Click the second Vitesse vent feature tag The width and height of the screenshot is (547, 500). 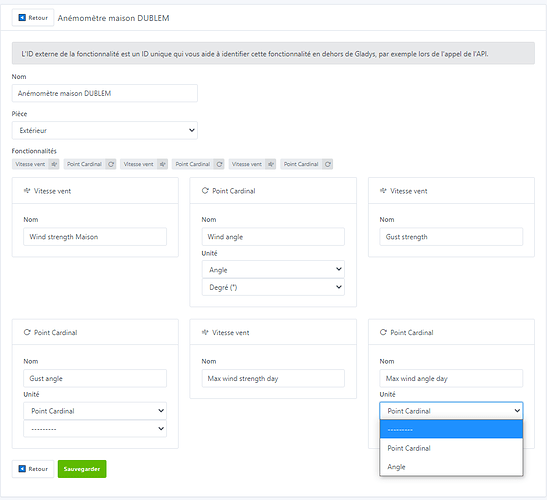(144, 164)
